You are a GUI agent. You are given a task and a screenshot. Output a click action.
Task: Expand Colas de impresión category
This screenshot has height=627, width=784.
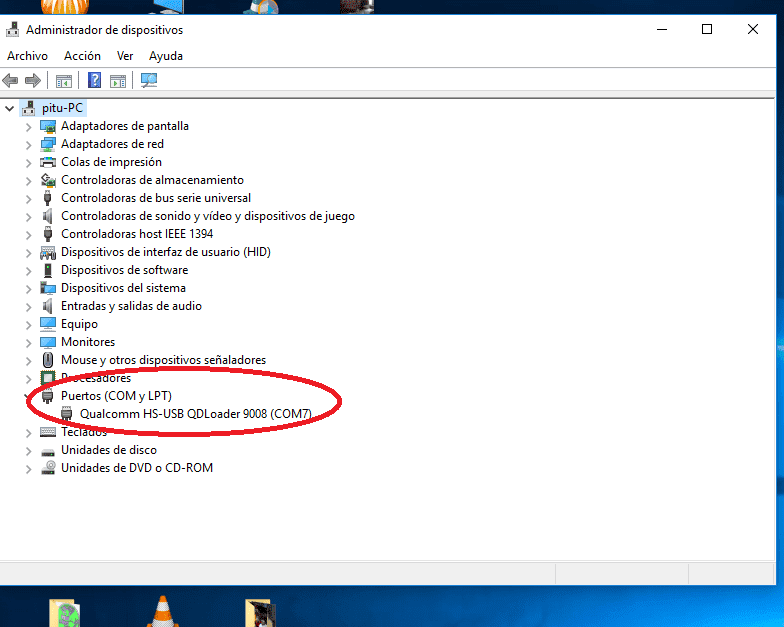[x=28, y=163]
